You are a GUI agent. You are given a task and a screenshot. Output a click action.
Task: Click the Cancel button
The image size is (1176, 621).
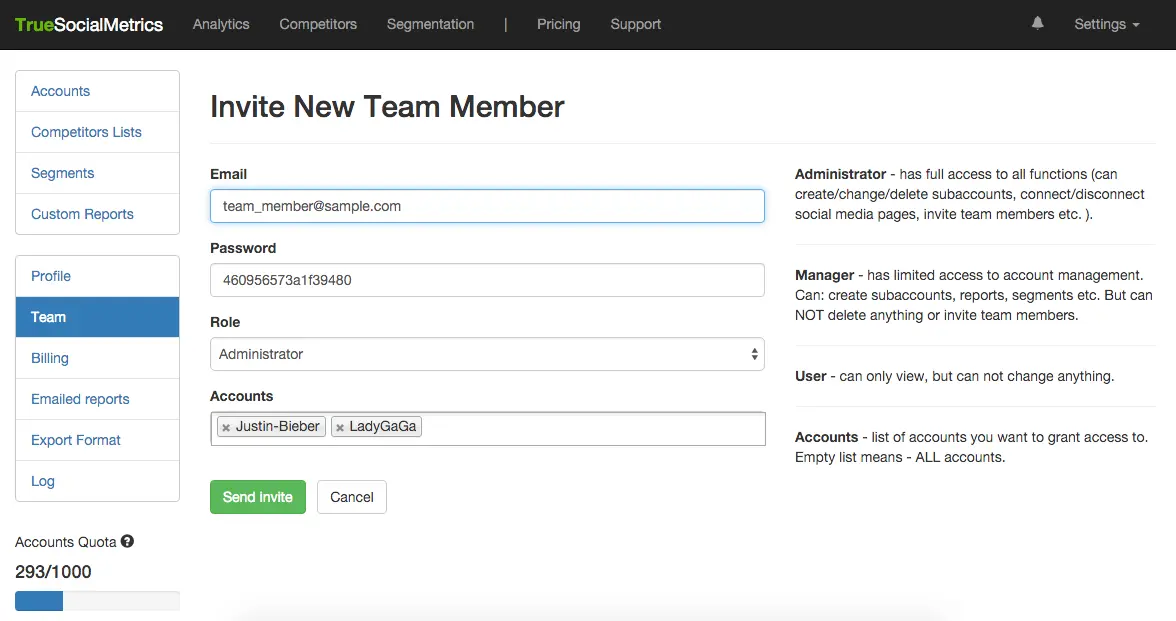tap(352, 497)
